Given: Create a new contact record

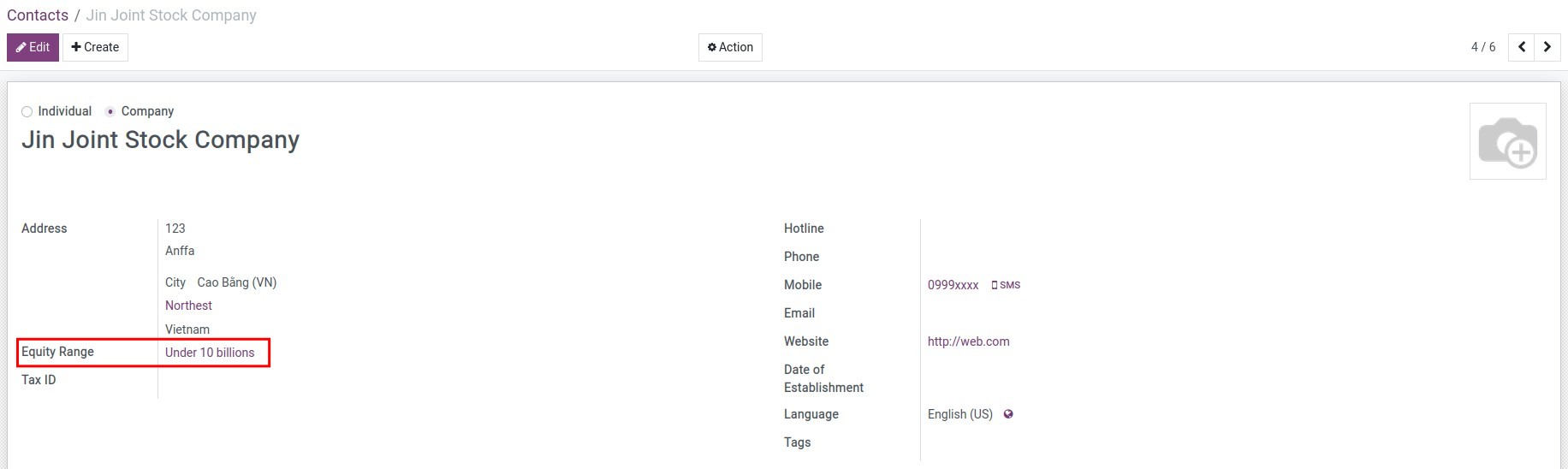Looking at the screenshot, I should tap(95, 47).
